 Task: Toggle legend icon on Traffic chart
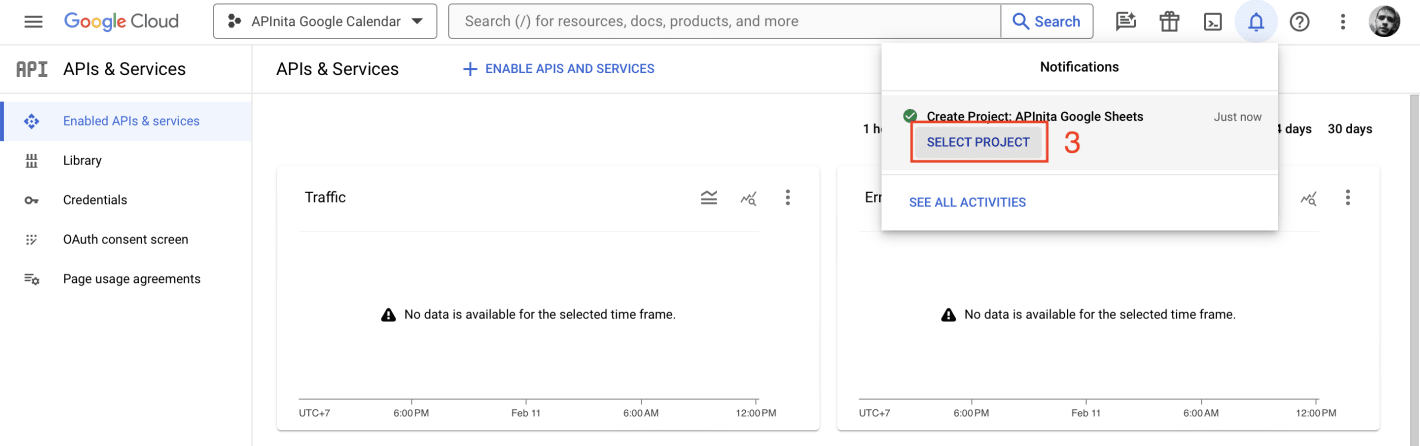pyautogui.click(x=709, y=198)
